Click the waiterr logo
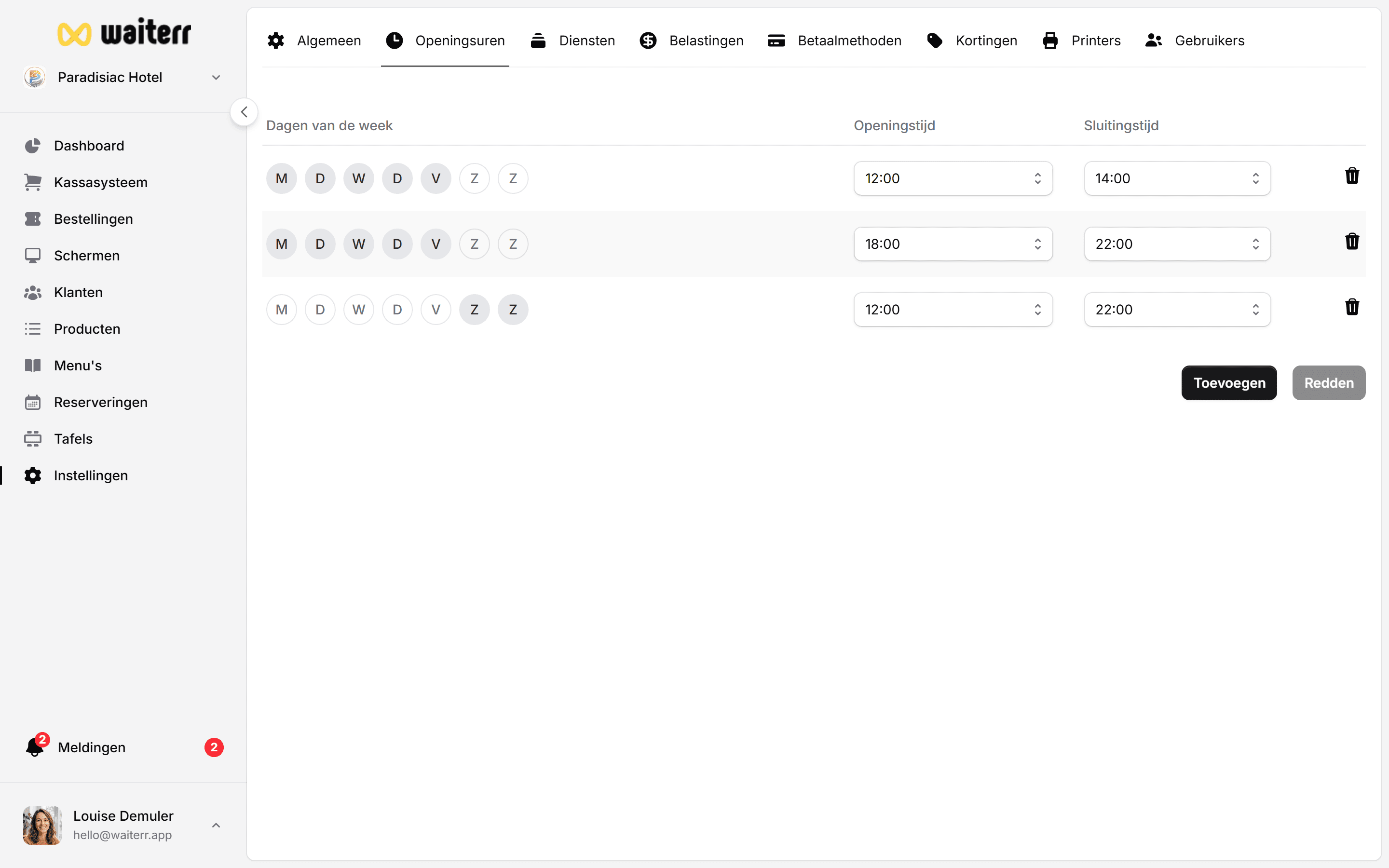 point(124,33)
